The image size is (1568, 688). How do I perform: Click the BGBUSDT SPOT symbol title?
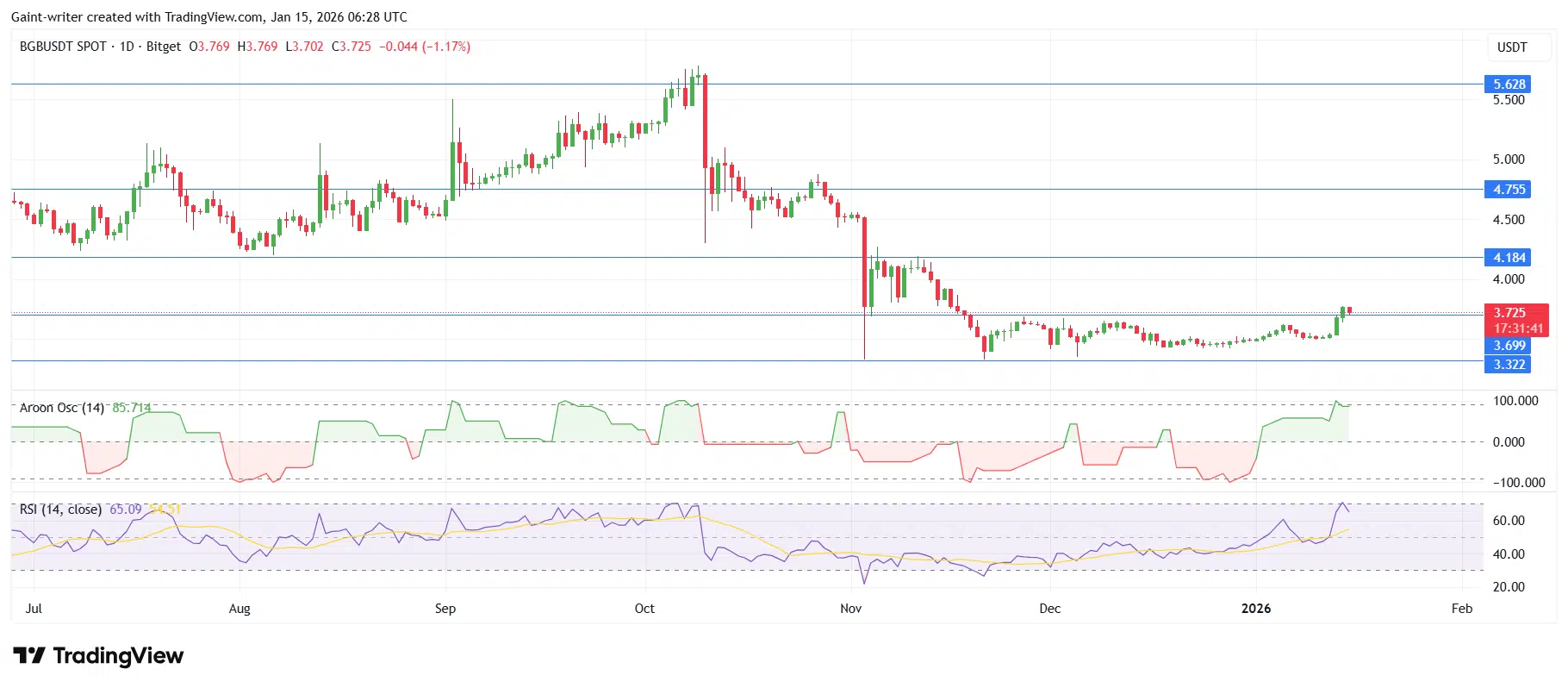pyautogui.click(x=63, y=47)
